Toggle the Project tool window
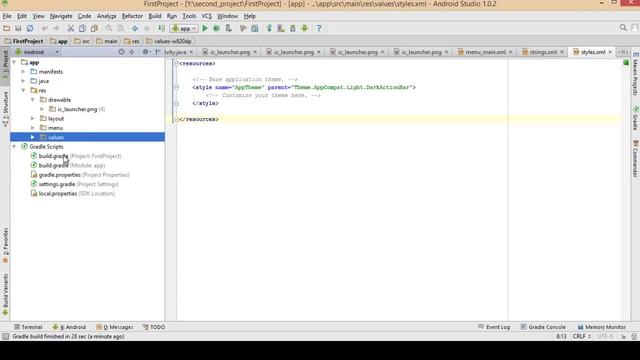 pos(5,66)
